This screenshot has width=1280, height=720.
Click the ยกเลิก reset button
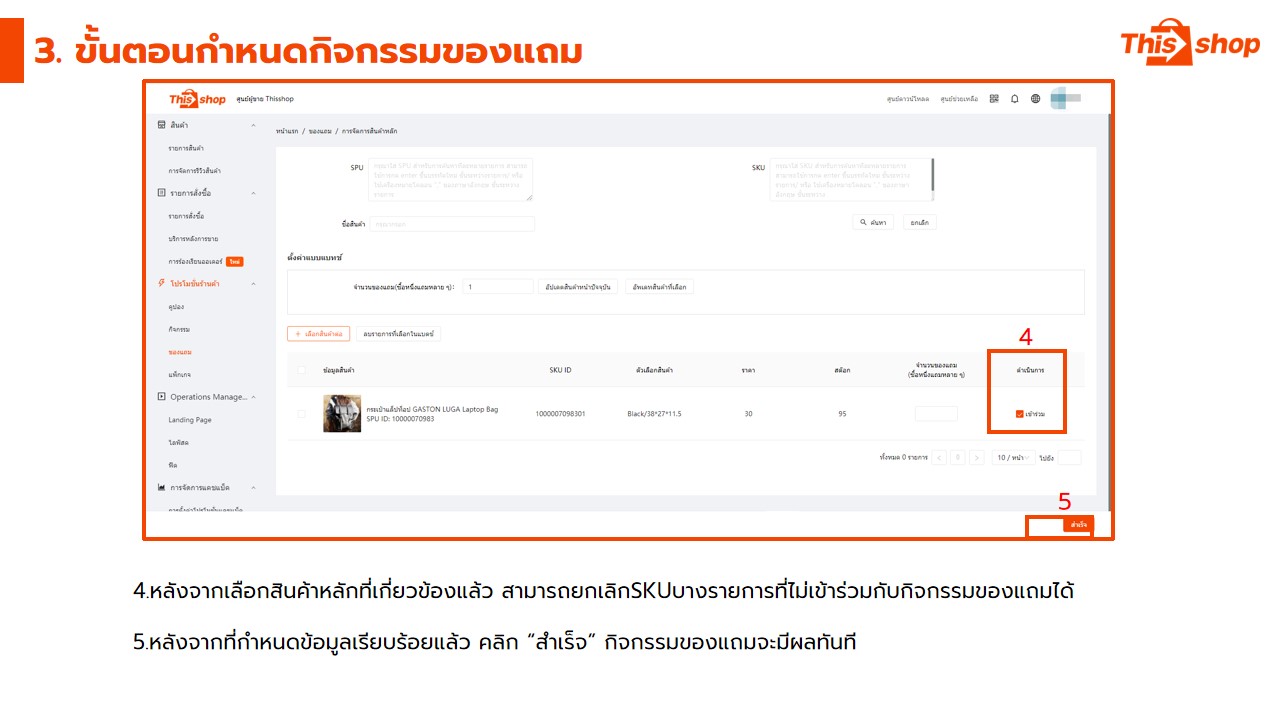(x=920, y=222)
